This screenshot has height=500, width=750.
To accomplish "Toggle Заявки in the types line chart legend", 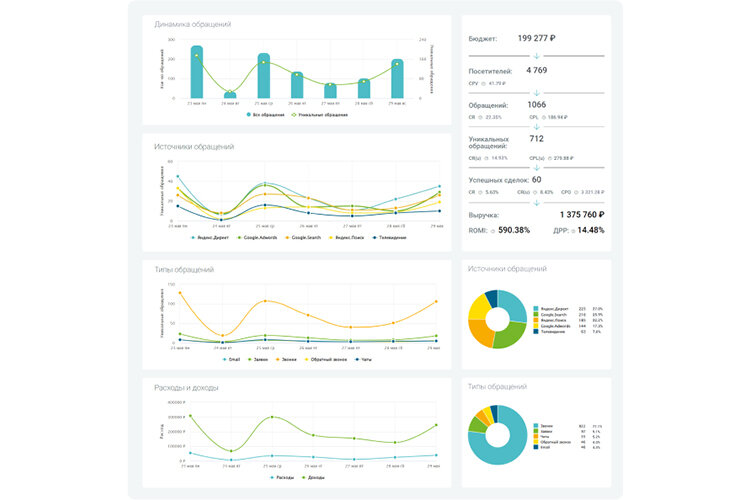I will click(258, 359).
